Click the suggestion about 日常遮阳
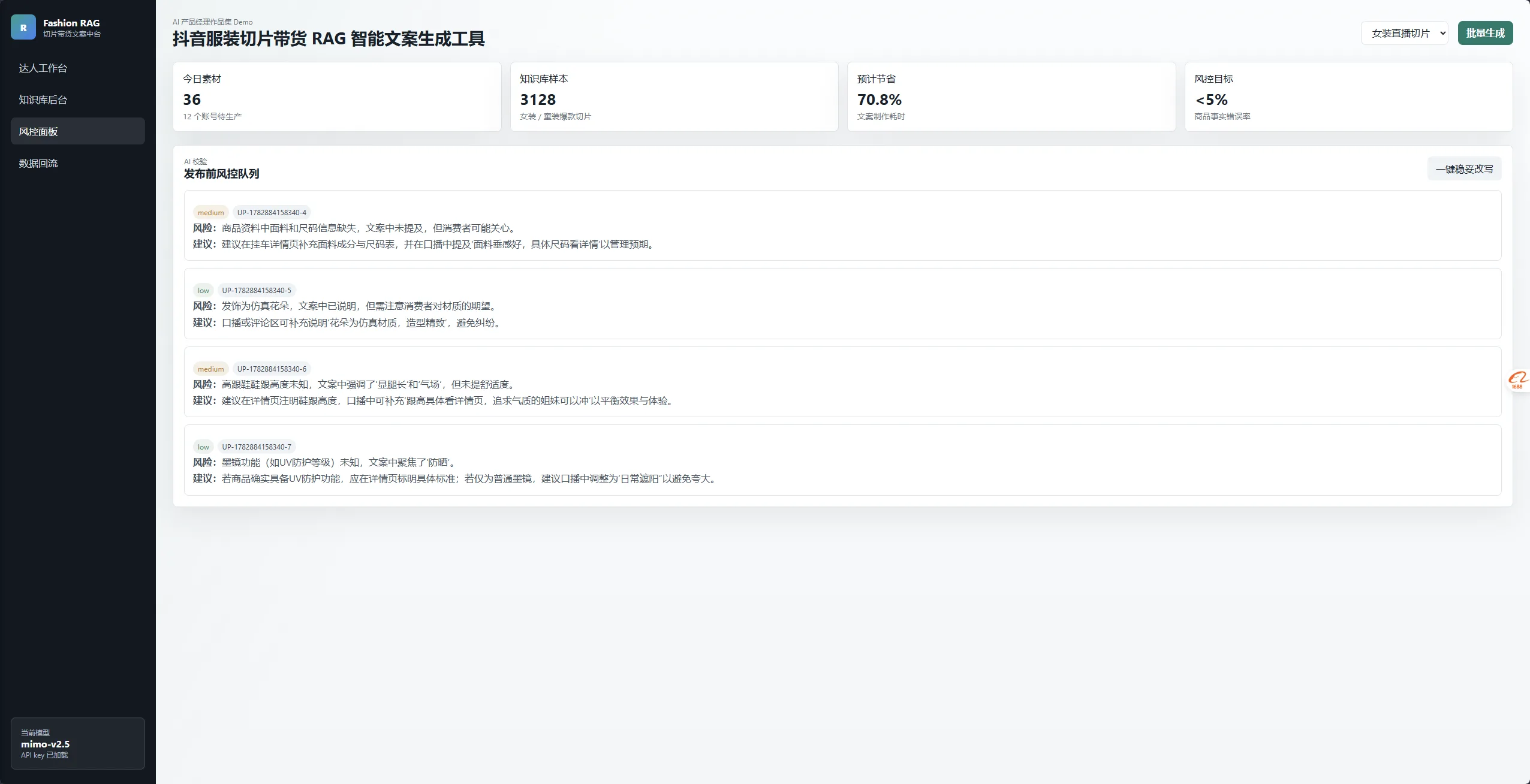Screen dimensions: 1530x784 (456, 479)
